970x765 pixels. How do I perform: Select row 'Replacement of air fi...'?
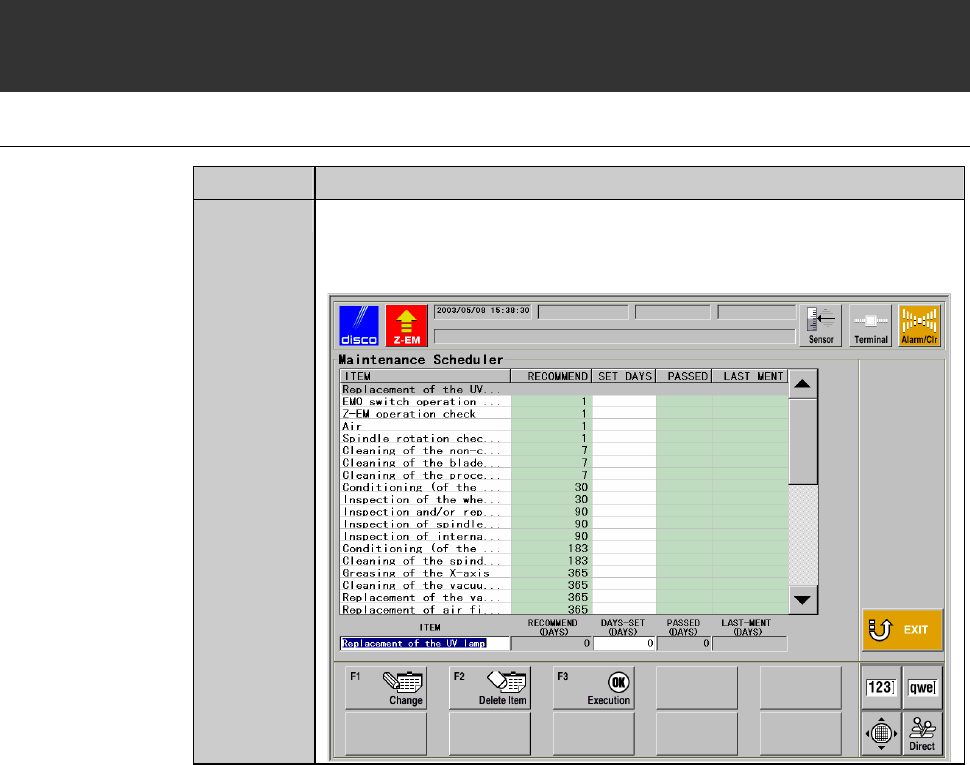click(564, 609)
